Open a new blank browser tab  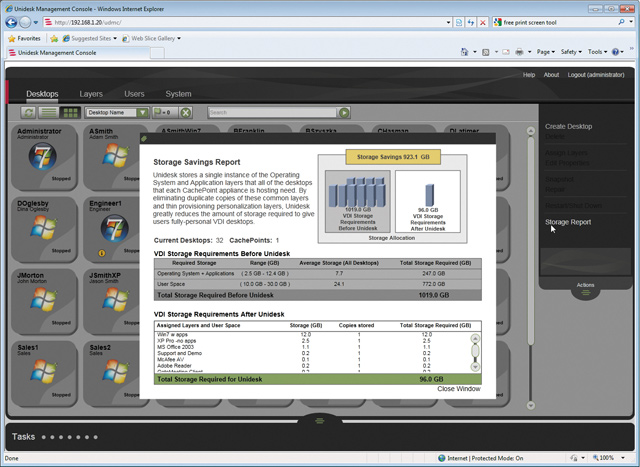[x=158, y=53]
